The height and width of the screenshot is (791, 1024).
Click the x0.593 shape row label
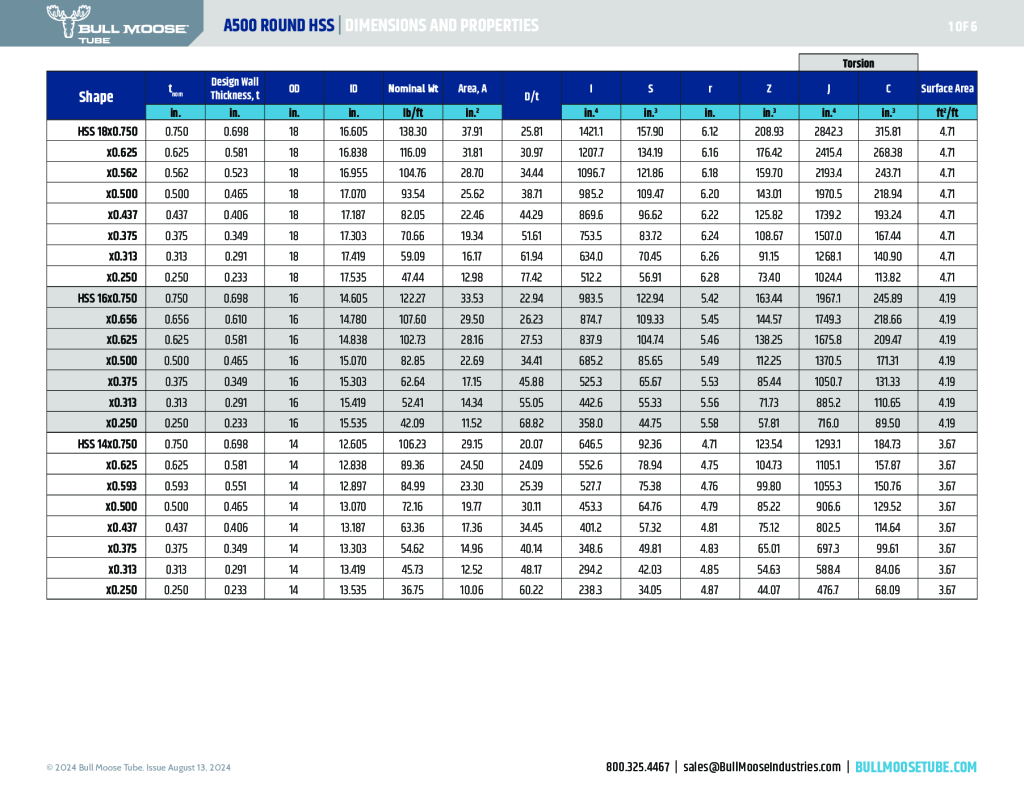[x=122, y=486]
